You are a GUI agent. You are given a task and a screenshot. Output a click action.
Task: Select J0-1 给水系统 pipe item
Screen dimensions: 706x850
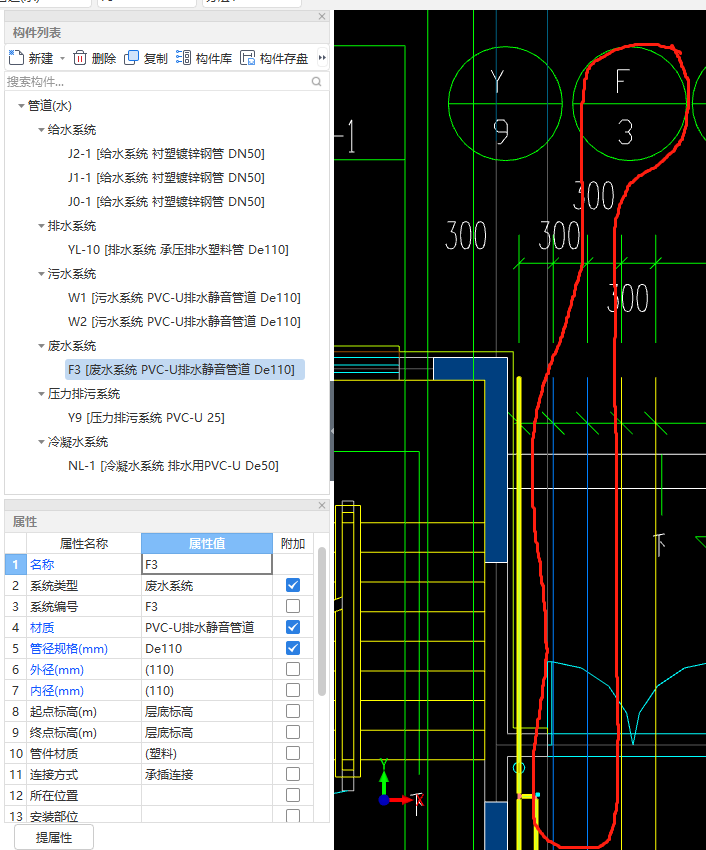point(166,202)
